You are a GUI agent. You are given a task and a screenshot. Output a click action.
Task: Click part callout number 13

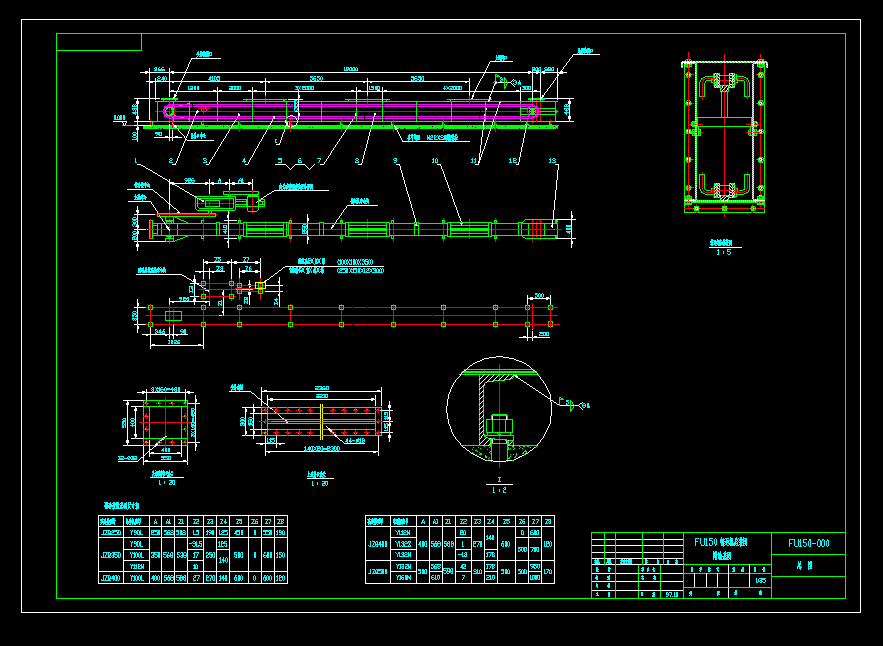[552, 161]
